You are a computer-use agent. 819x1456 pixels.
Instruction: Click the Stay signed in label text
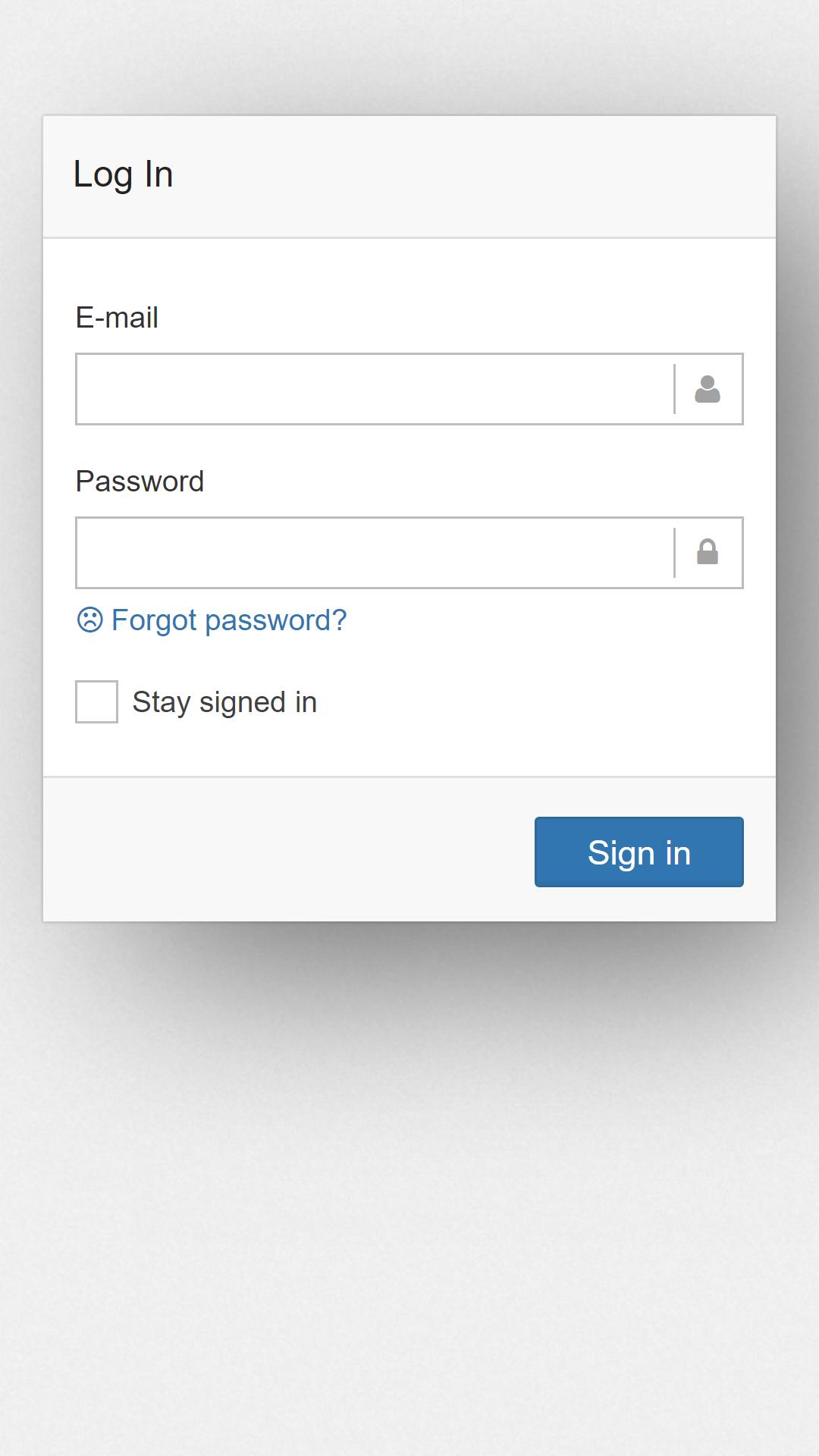[x=224, y=702]
